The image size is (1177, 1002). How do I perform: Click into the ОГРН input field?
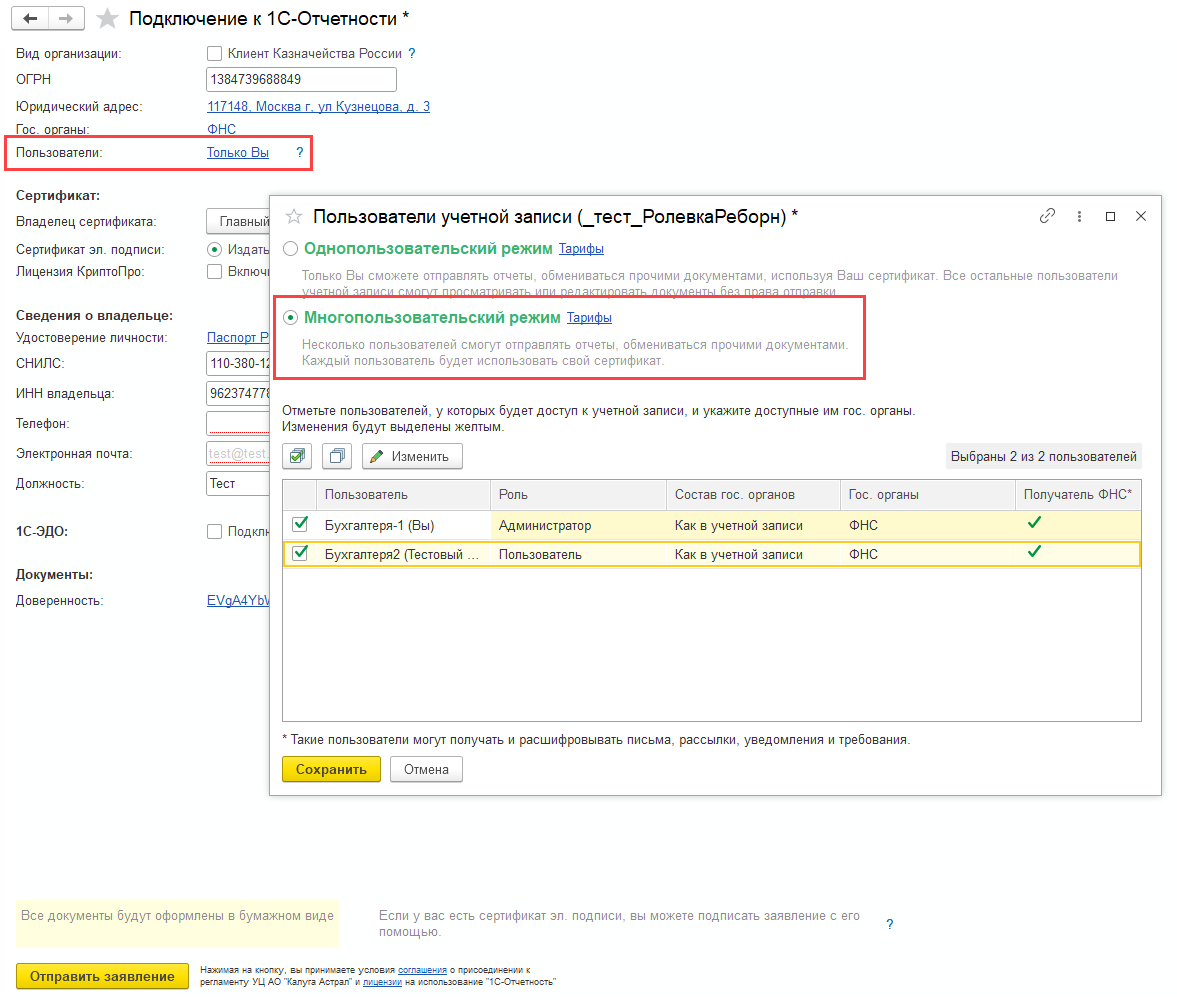pyautogui.click(x=301, y=80)
